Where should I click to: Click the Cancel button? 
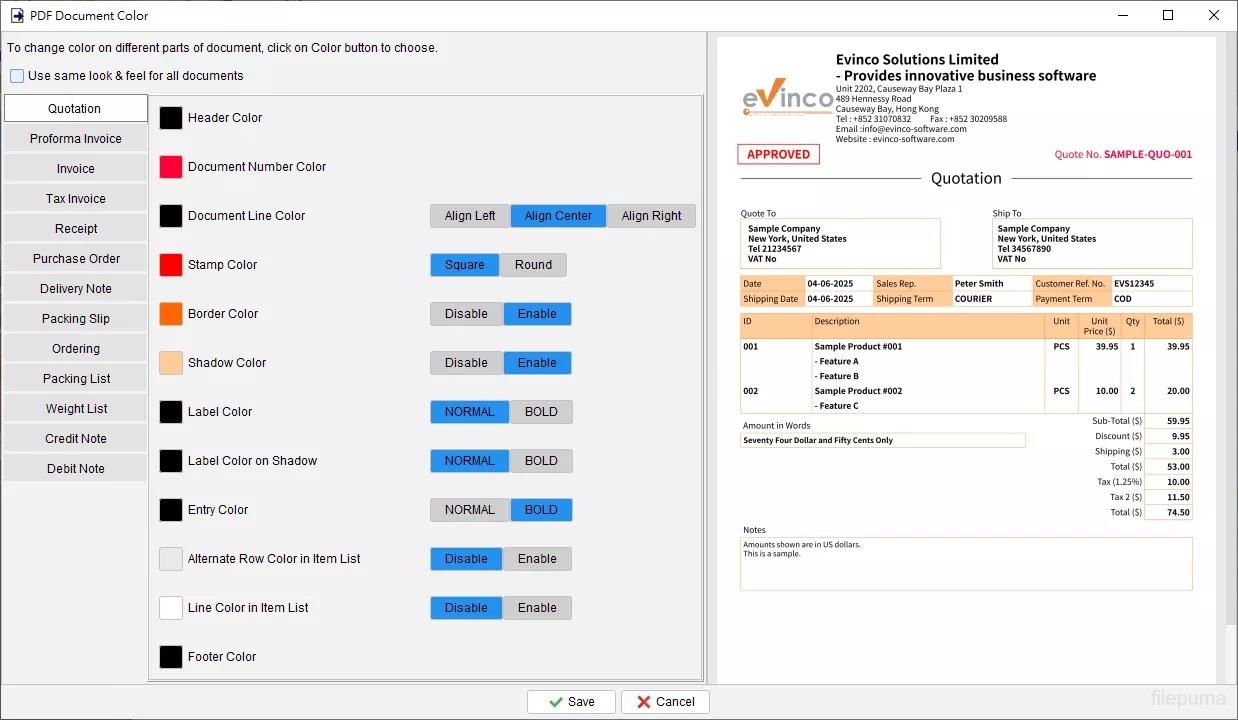665,702
